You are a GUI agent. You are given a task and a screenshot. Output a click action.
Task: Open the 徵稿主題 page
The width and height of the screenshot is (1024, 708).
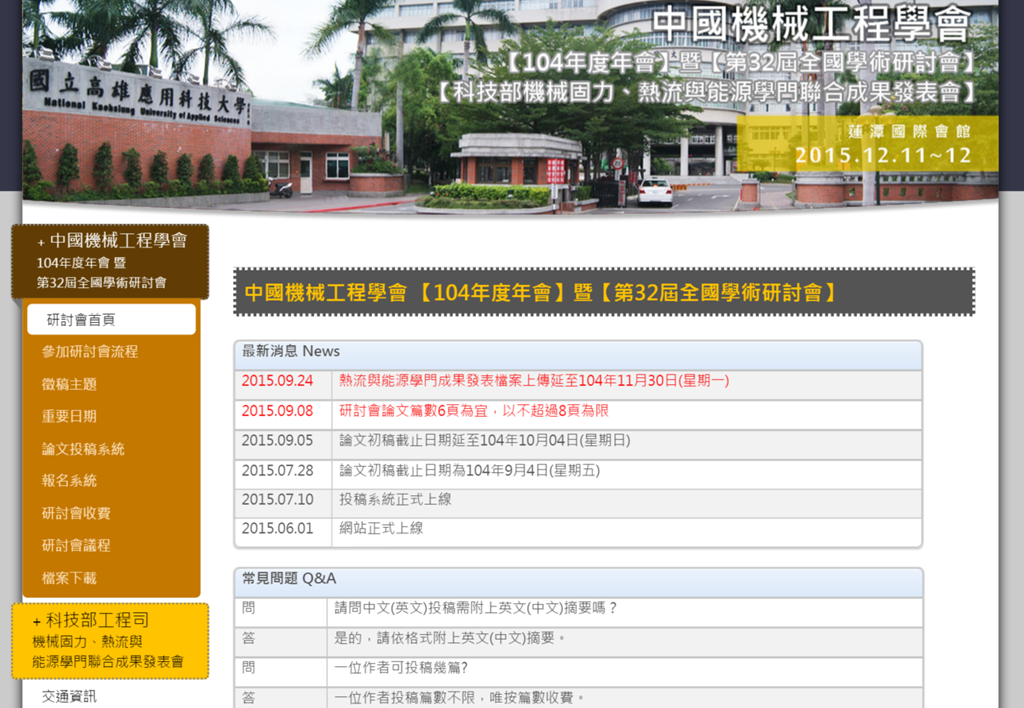pos(69,384)
